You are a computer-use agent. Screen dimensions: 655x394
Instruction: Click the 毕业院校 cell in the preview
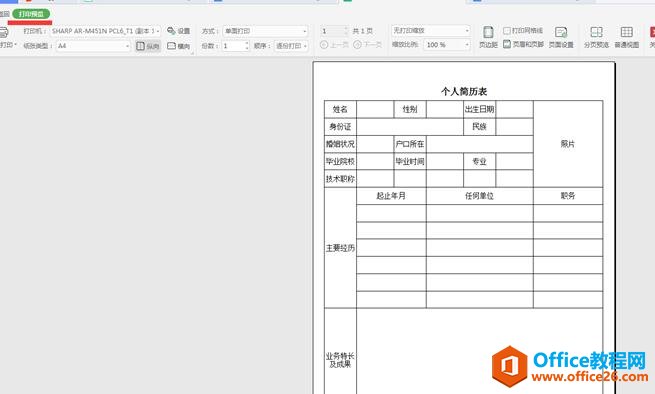pos(340,161)
